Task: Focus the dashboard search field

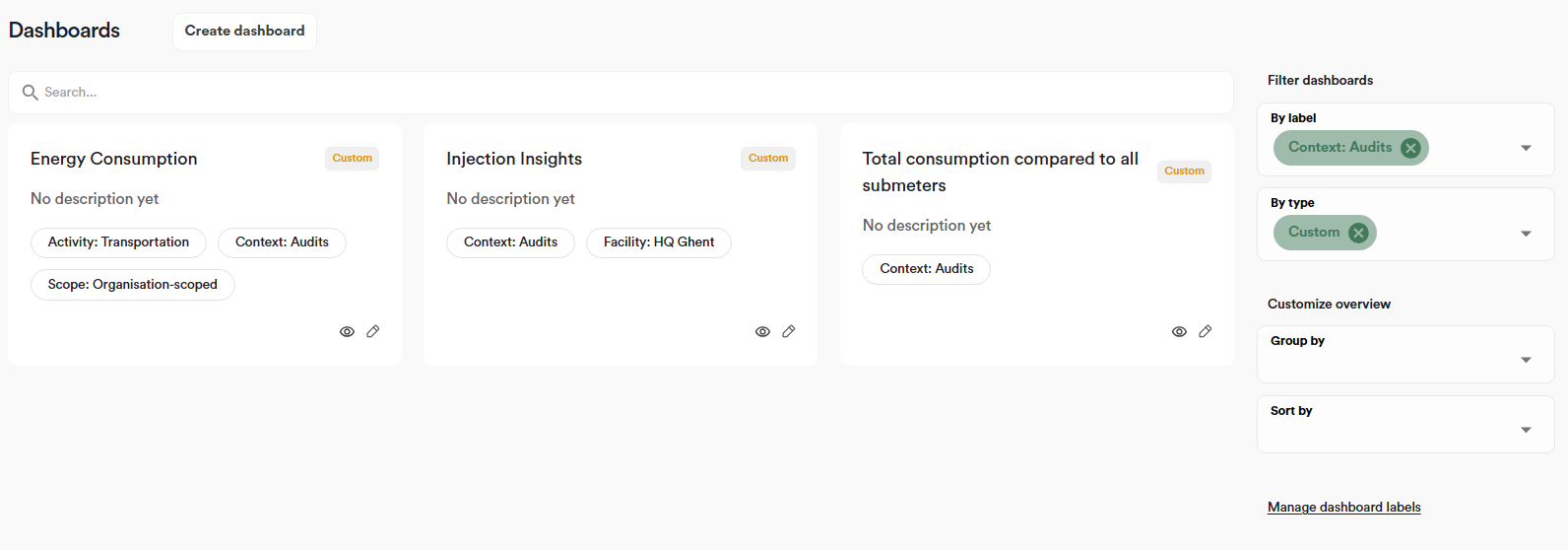Action: click(x=630, y=93)
